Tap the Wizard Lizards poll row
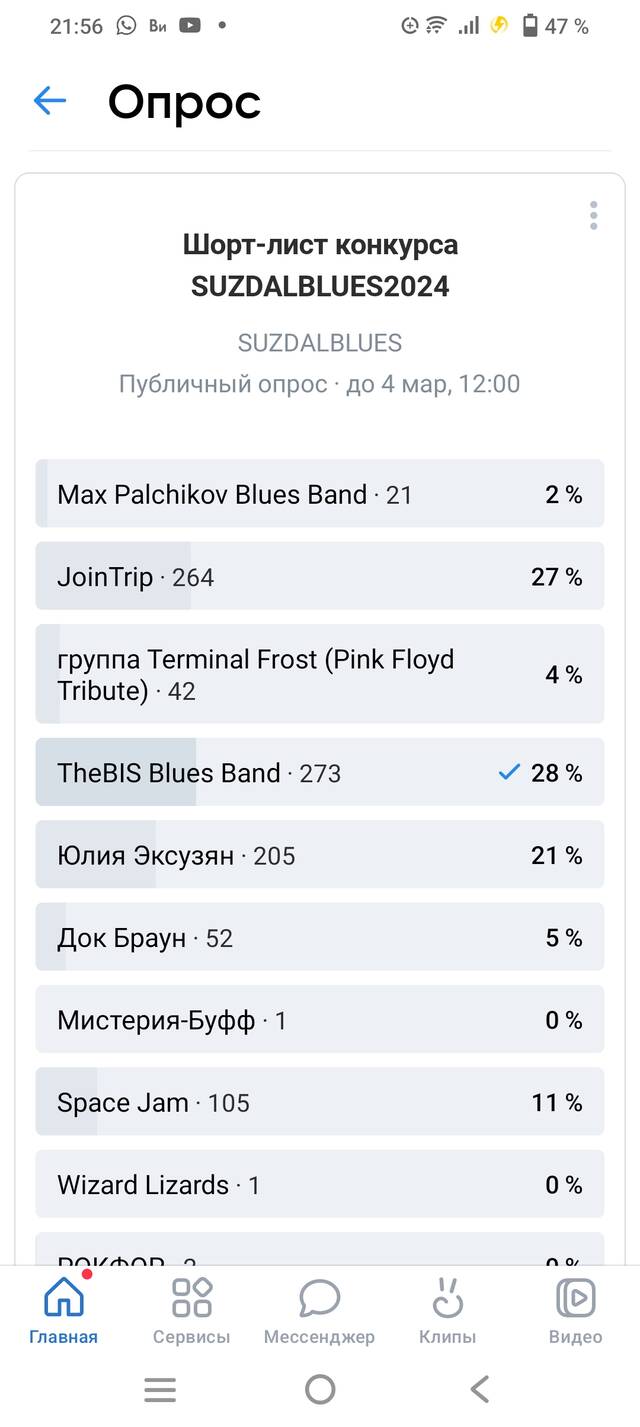This screenshot has height=1427, width=640. tap(320, 1185)
